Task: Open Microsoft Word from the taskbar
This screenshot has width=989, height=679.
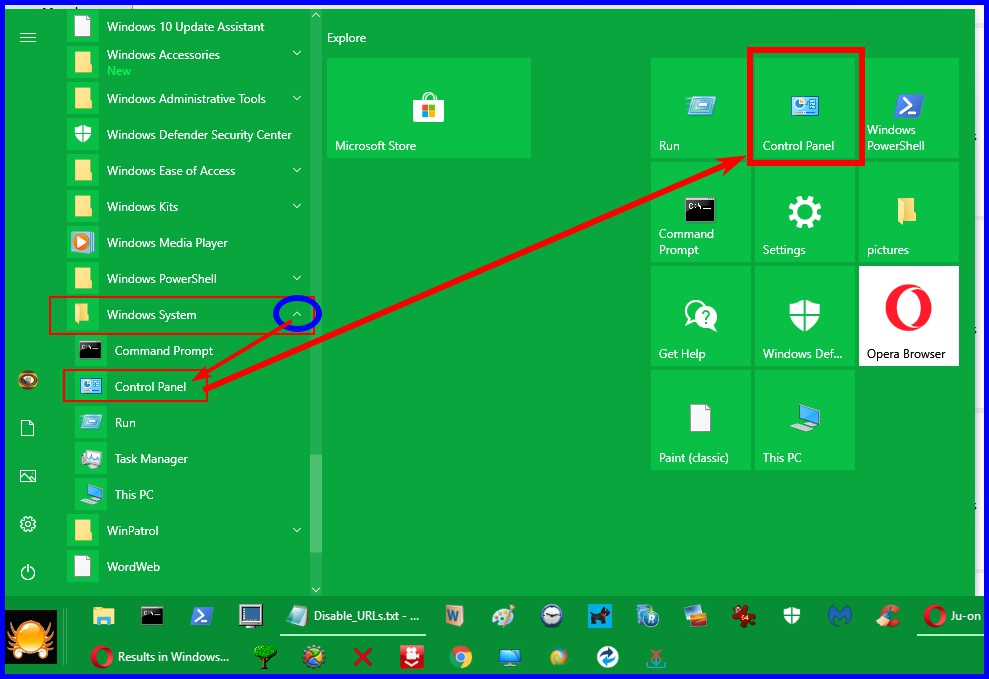Action: click(x=454, y=615)
